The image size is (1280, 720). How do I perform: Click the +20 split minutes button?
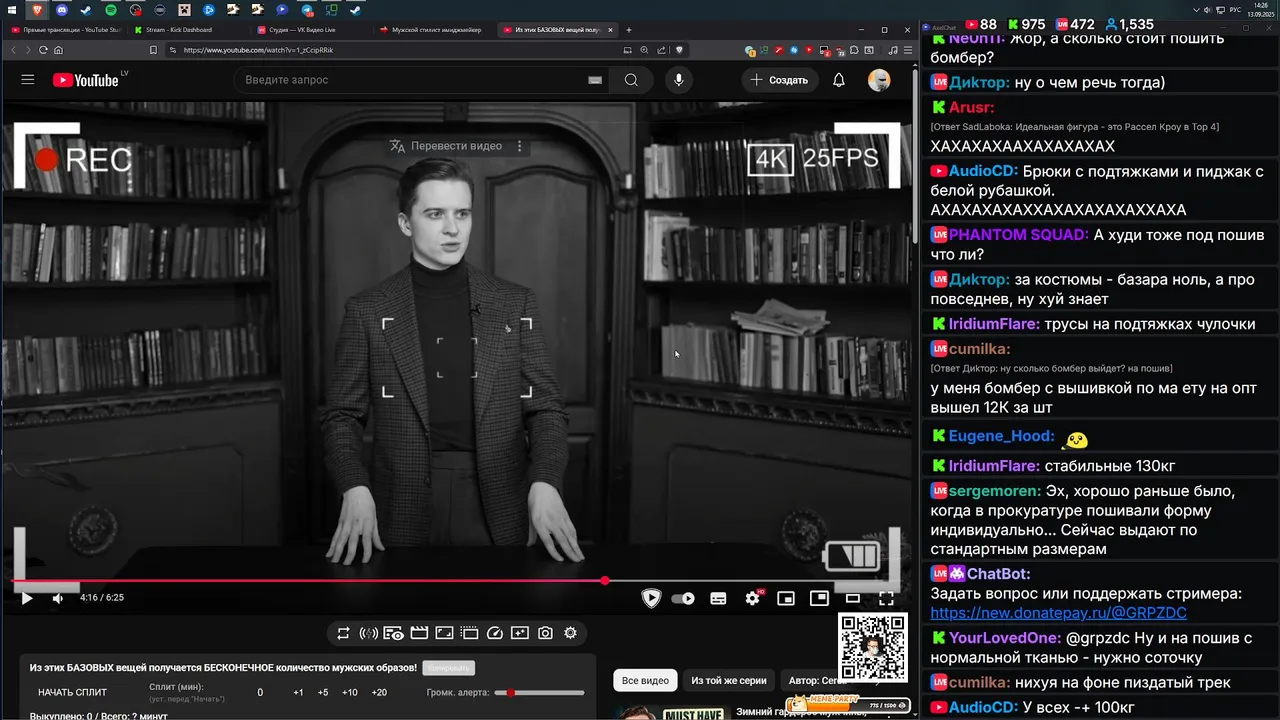point(379,692)
